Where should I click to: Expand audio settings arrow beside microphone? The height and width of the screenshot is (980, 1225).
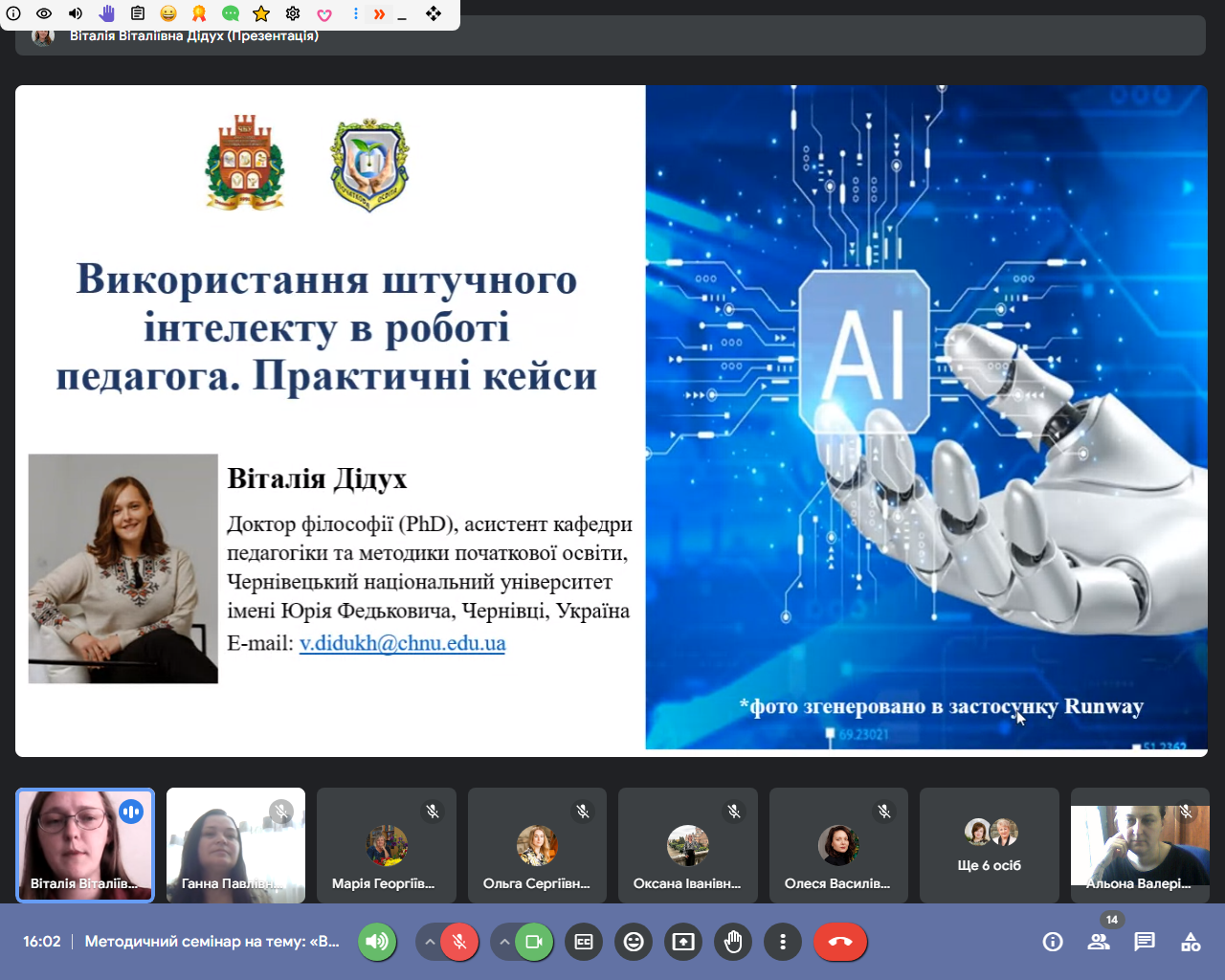click(430, 942)
